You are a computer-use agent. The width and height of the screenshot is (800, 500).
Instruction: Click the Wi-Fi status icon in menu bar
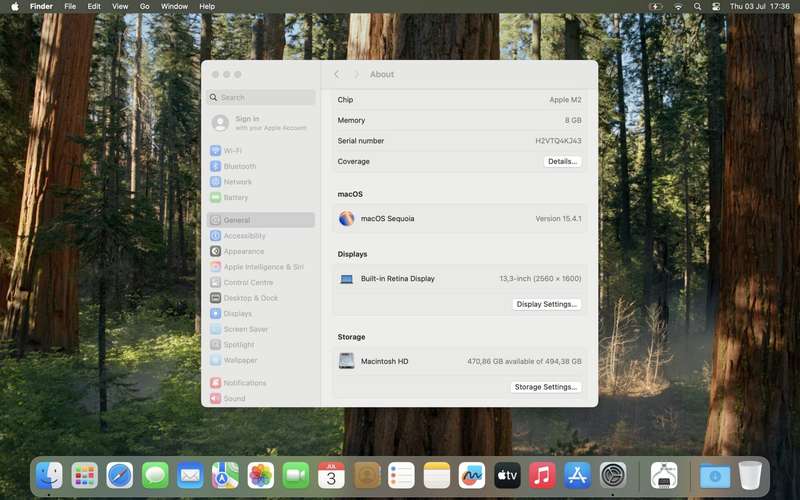pos(678,7)
